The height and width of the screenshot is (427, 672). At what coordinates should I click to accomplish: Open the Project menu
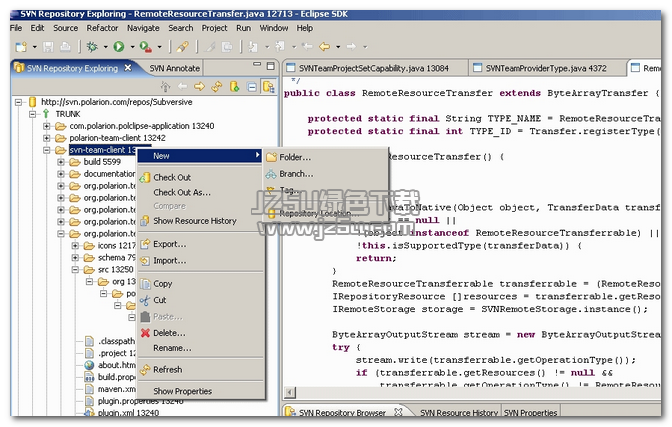[x=214, y=28]
